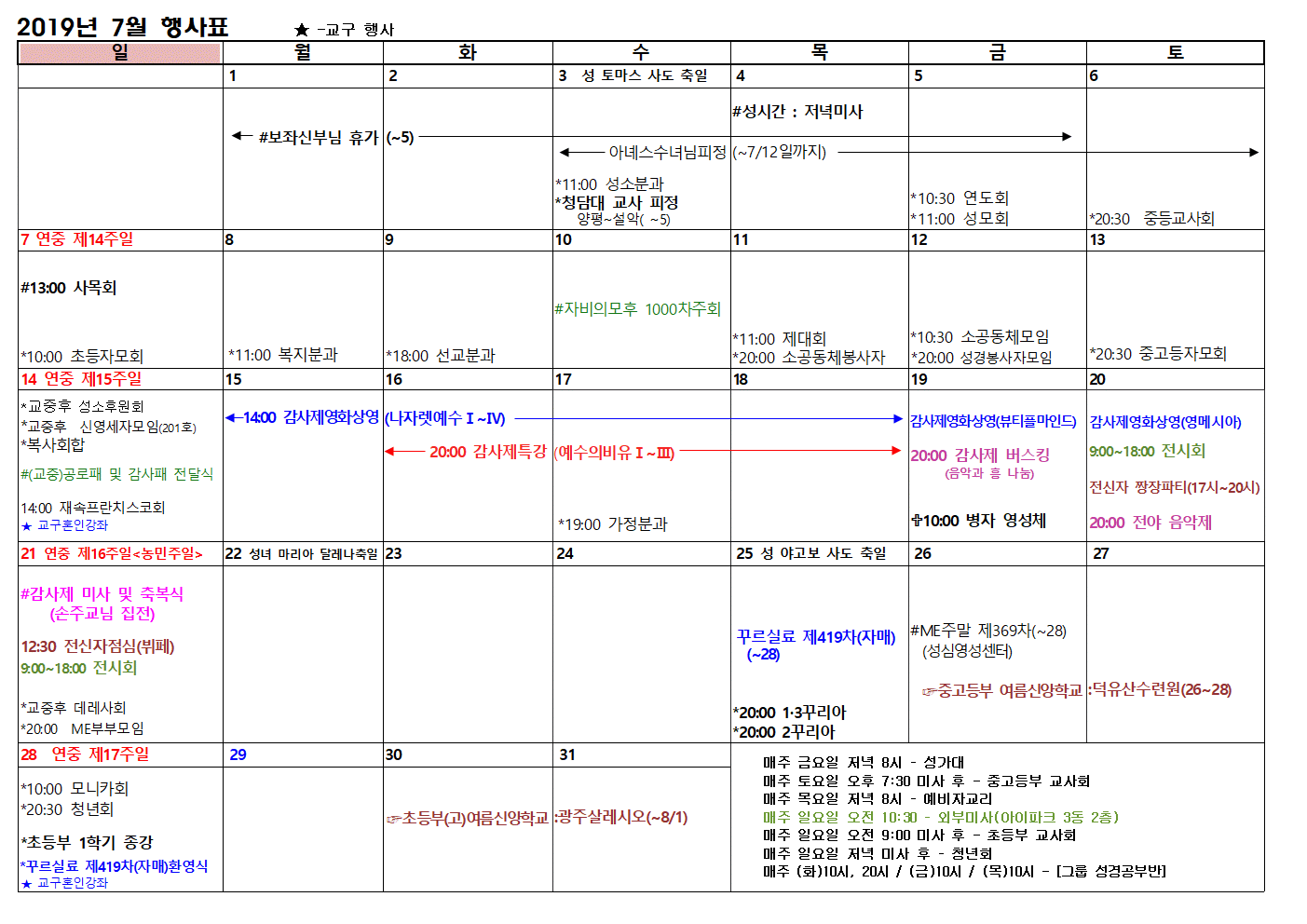Screen dimensions: 1307x924
Task: Click '*20:00 소공동체봉사자' entry
Action: [809, 358]
